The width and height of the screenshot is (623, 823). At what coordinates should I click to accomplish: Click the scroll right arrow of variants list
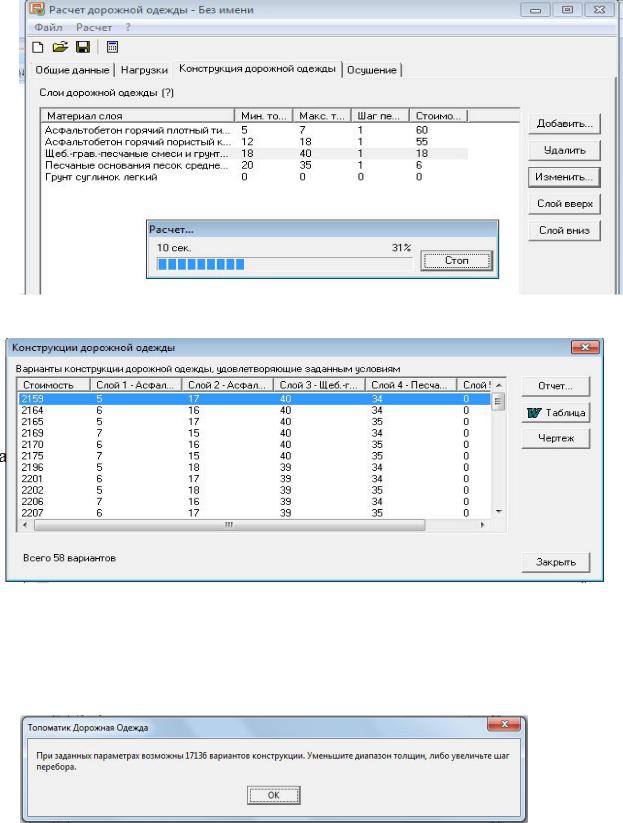pyautogui.click(x=482, y=525)
